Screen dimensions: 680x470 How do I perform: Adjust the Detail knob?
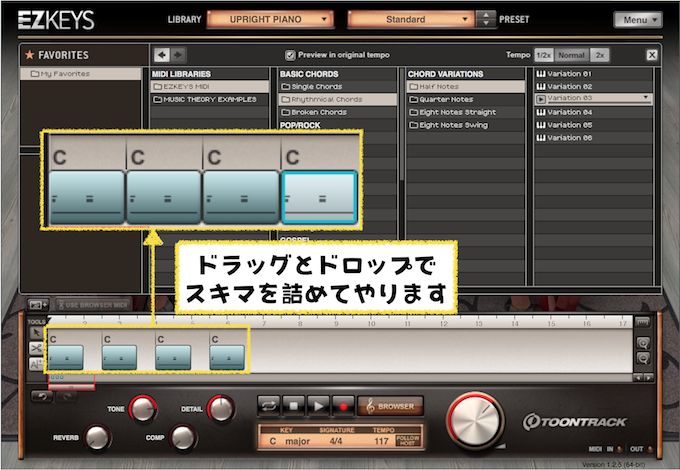[x=221, y=408]
